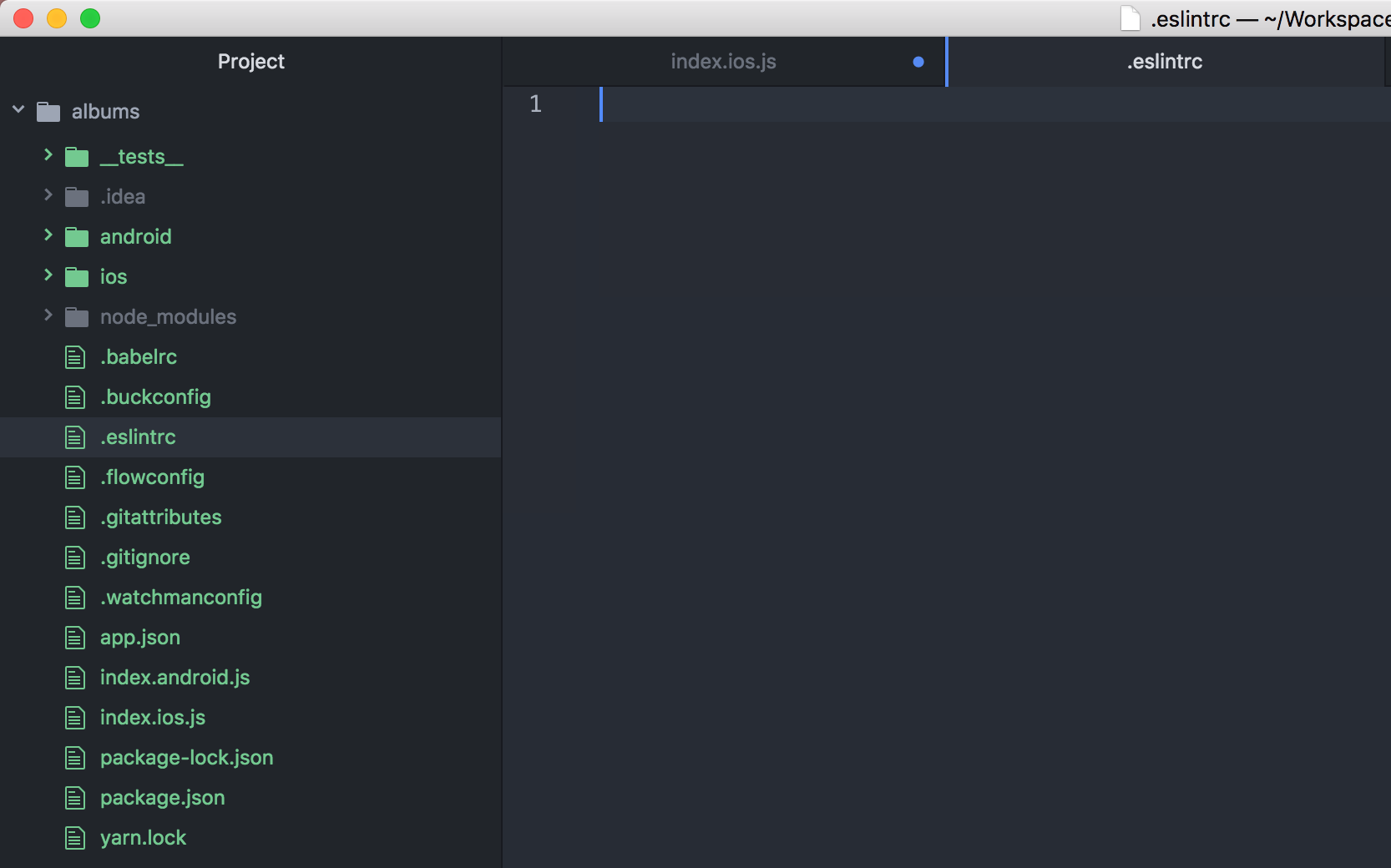Select the .flowconfig file

(x=152, y=477)
